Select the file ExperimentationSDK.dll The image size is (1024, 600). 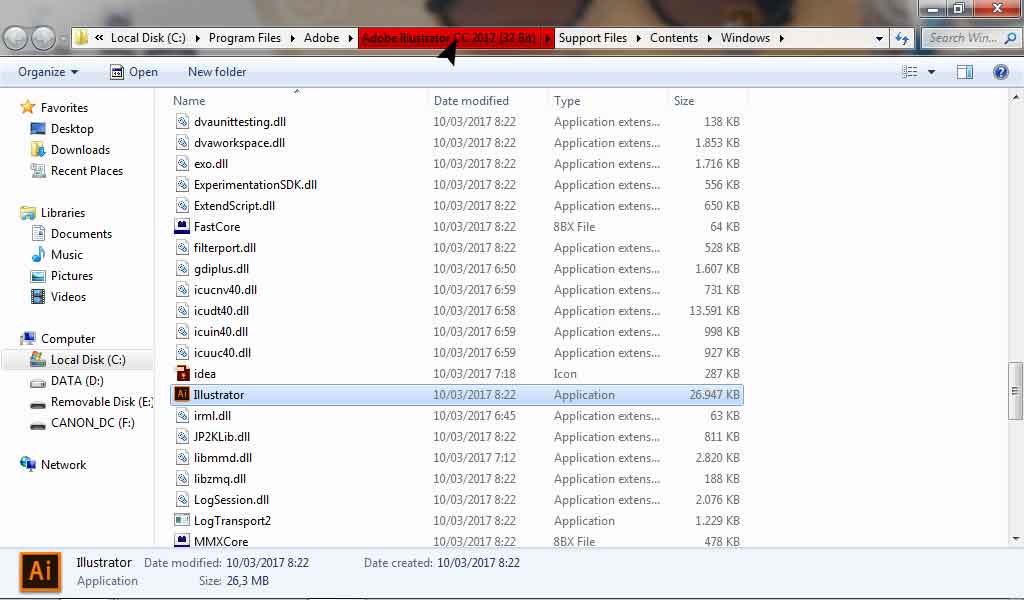pyautogui.click(x=255, y=185)
